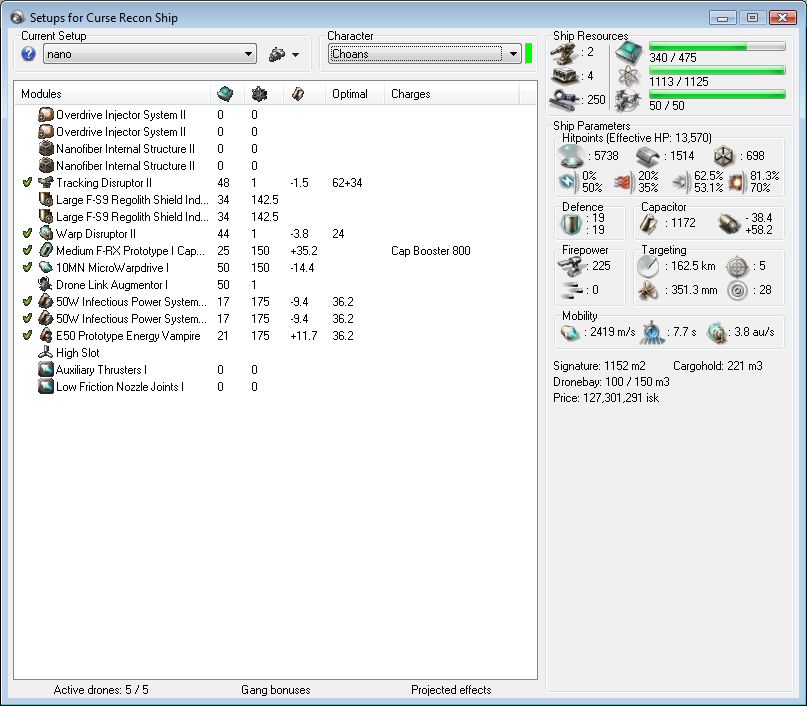Viewport: 807px width, 706px height.
Task: Click the turret hardpoints icon in Ship Resources
Action: tap(567, 52)
